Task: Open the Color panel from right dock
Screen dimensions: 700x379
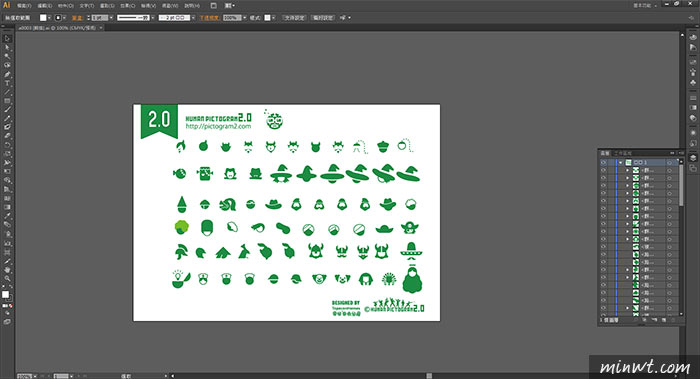Action: pos(693,38)
